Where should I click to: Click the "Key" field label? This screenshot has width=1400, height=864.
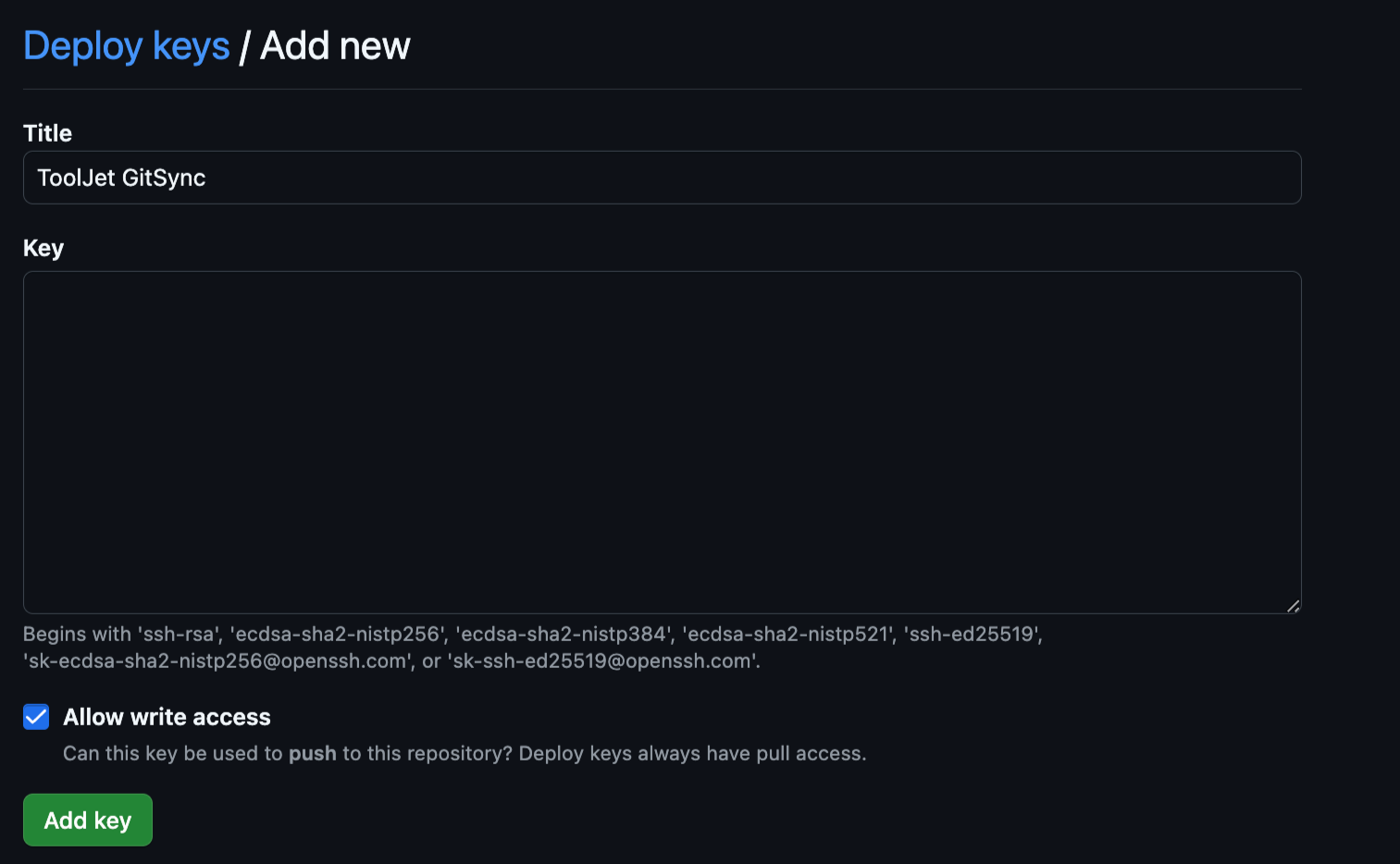click(43, 248)
